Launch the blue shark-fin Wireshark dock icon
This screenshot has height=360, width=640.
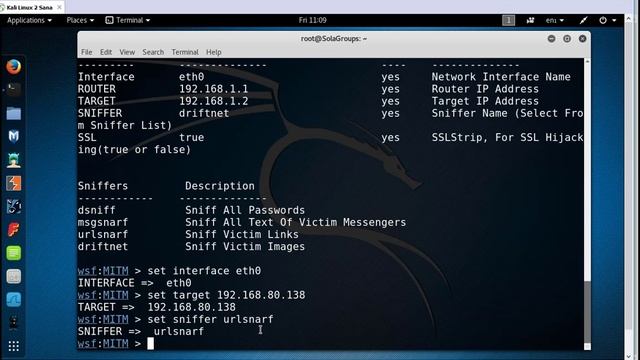(13, 300)
